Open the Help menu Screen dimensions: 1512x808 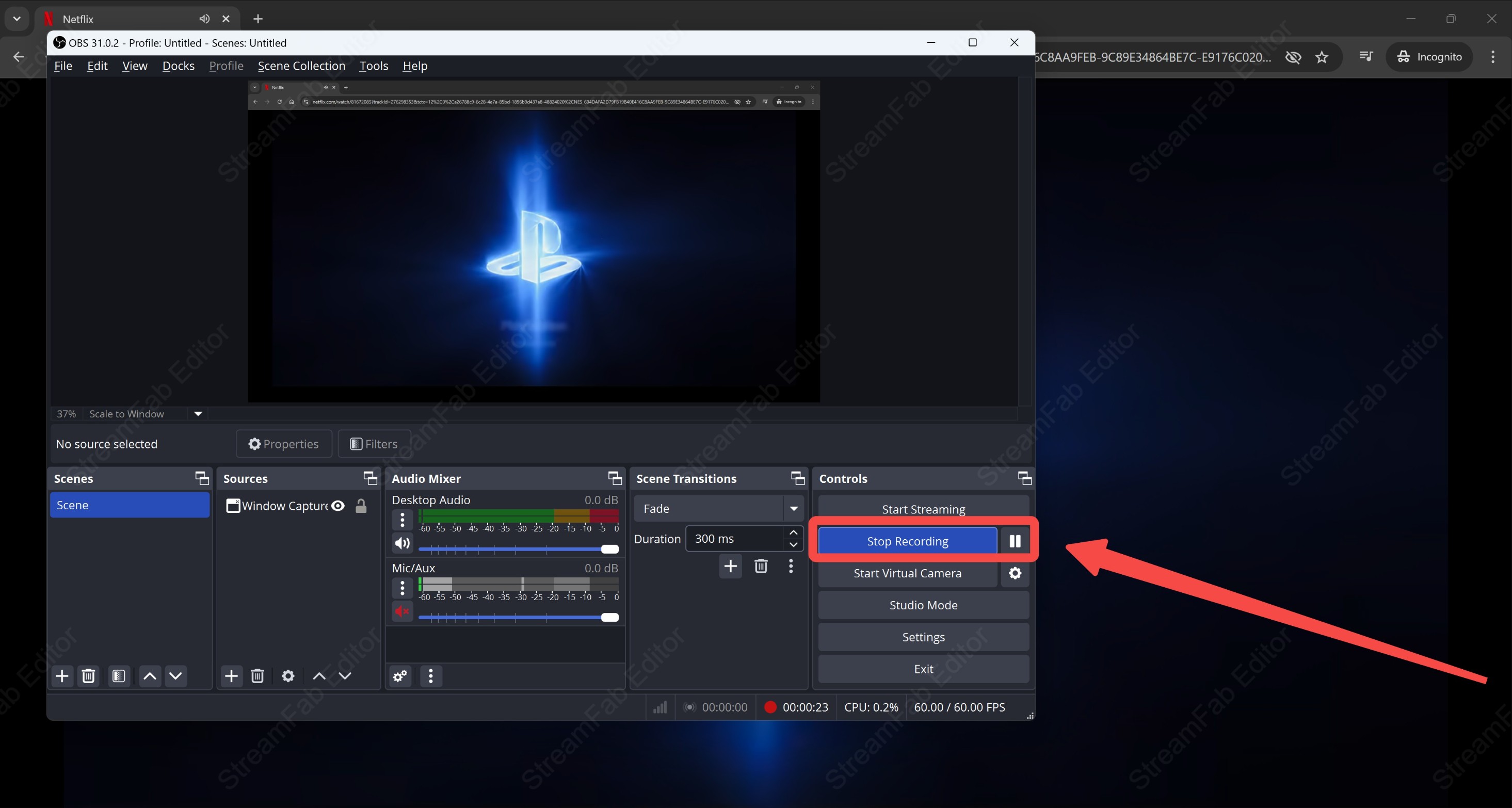tap(415, 66)
